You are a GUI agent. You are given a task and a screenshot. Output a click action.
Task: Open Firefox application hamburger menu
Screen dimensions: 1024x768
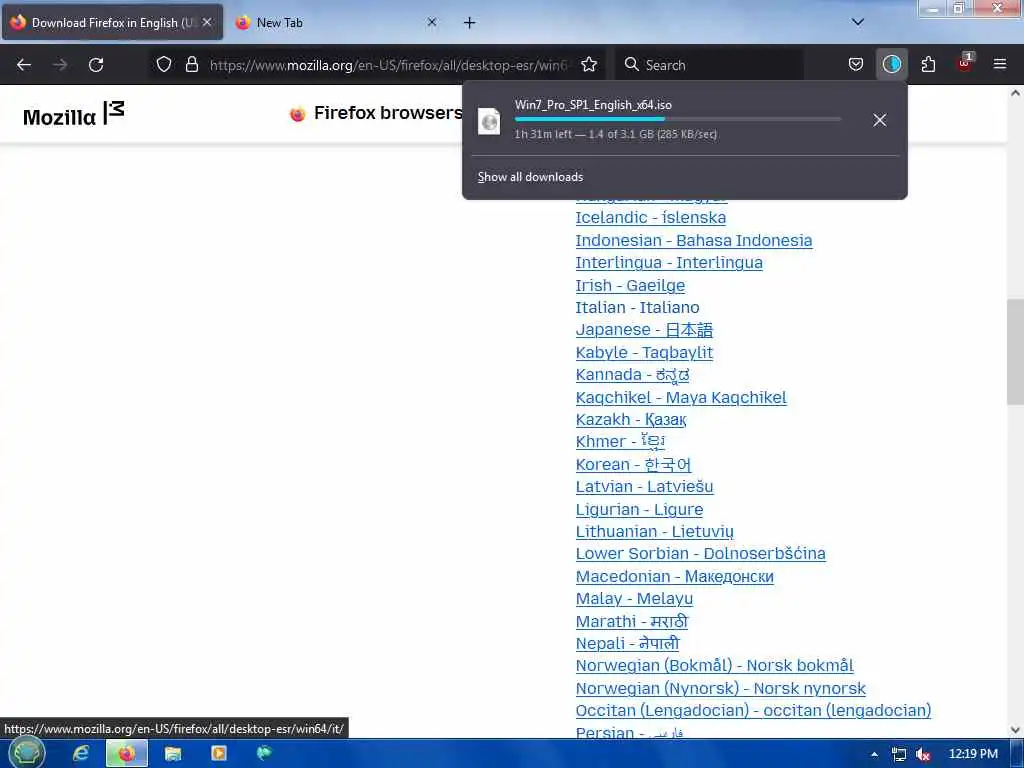coord(1000,64)
